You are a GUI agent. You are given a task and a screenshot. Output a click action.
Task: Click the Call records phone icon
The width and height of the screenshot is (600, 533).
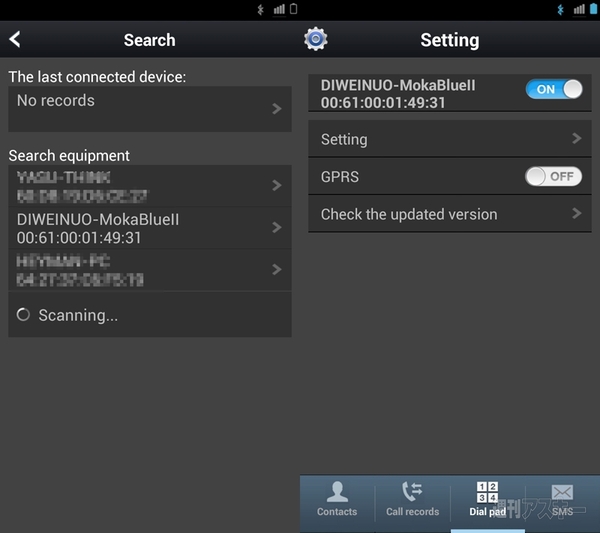tap(412, 492)
